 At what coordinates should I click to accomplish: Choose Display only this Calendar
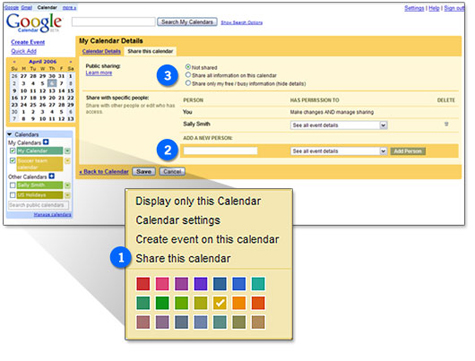click(198, 201)
